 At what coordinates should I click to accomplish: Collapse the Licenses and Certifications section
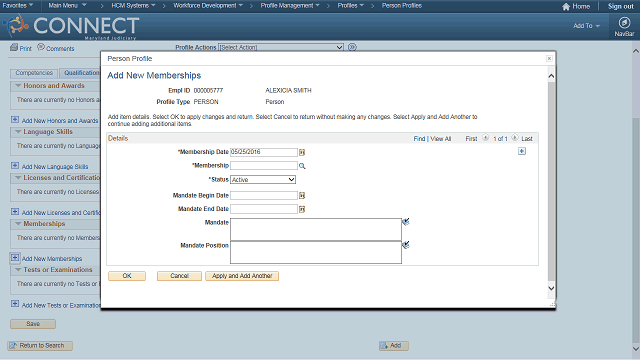click(18, 178)
